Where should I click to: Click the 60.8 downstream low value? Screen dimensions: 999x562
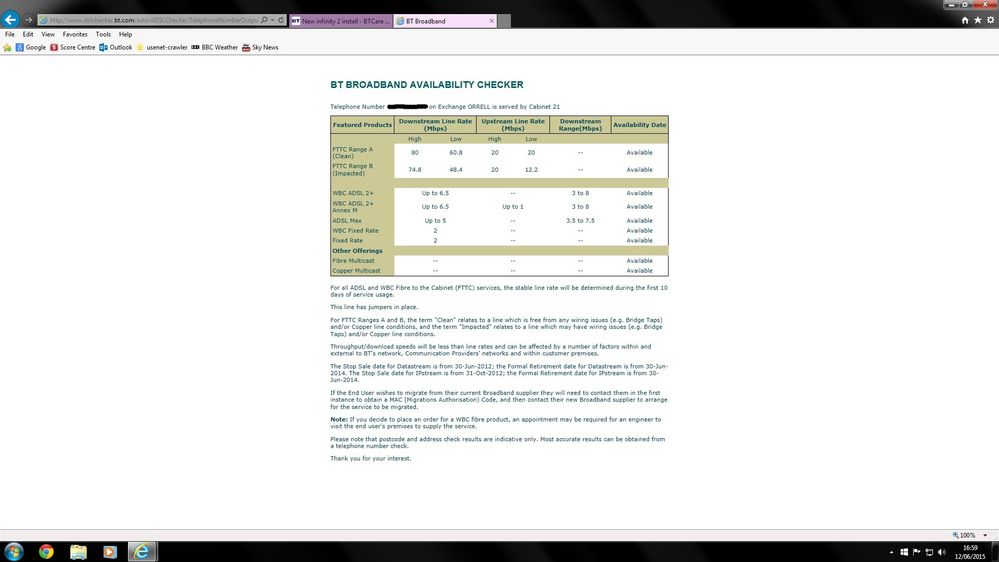click(456, 153)
